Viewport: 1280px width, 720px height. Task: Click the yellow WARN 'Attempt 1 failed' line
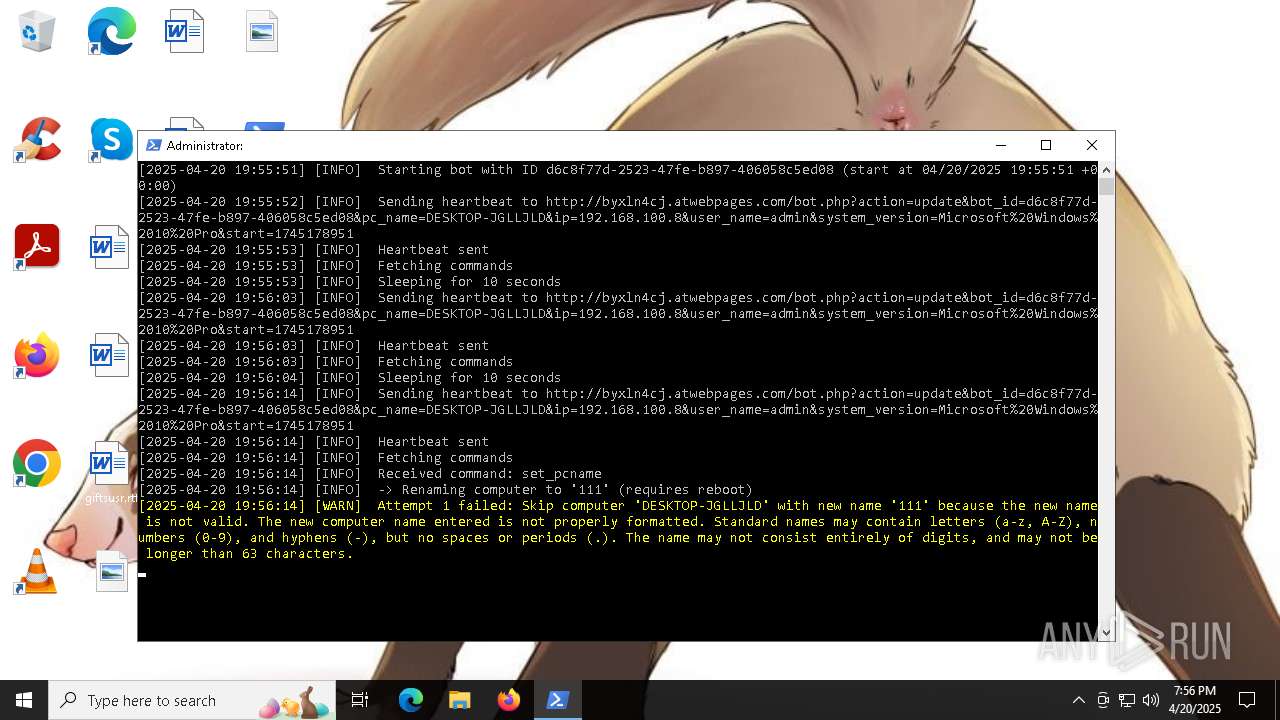click(x=618, y=530)
